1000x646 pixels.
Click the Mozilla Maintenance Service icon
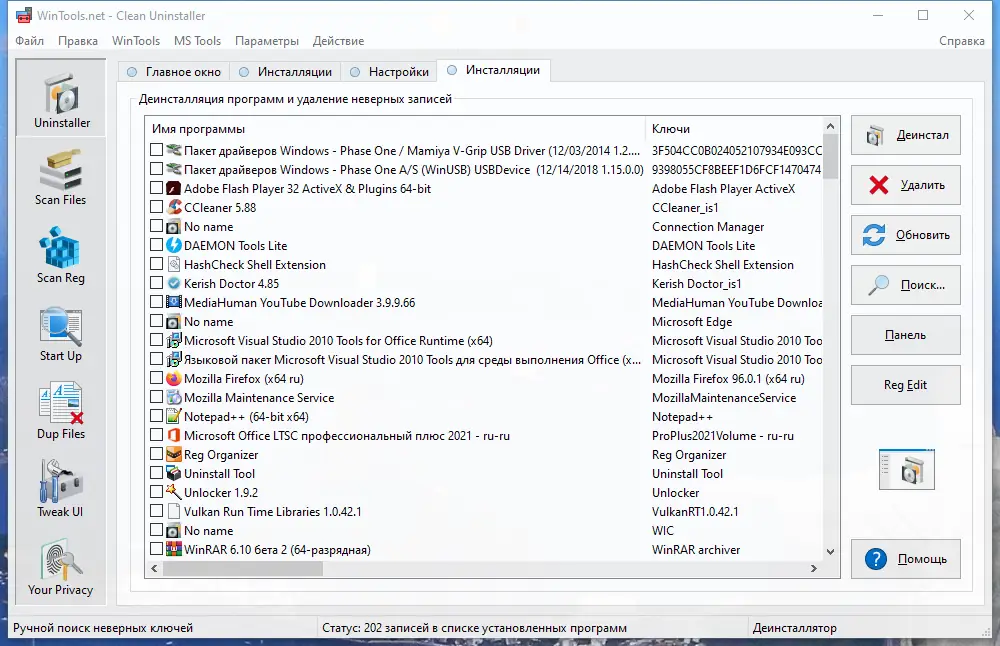pos(173,397)
